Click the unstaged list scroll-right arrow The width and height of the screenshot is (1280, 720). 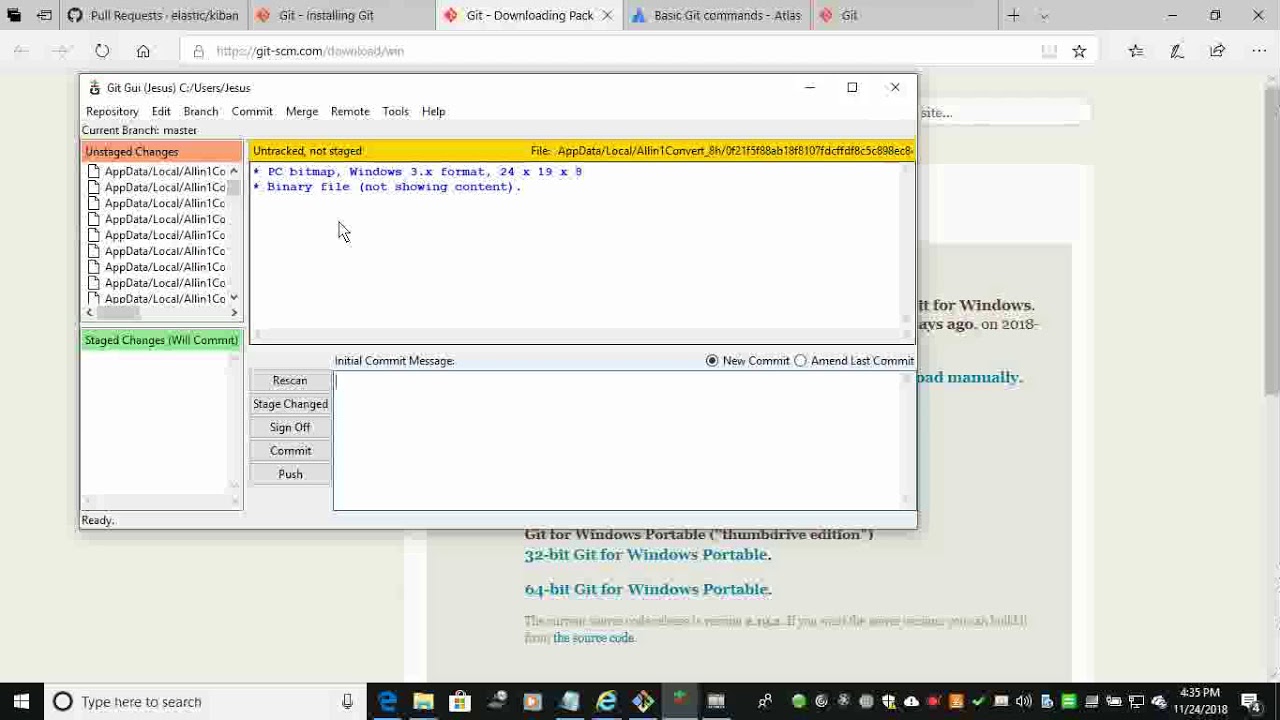[234, 313]
